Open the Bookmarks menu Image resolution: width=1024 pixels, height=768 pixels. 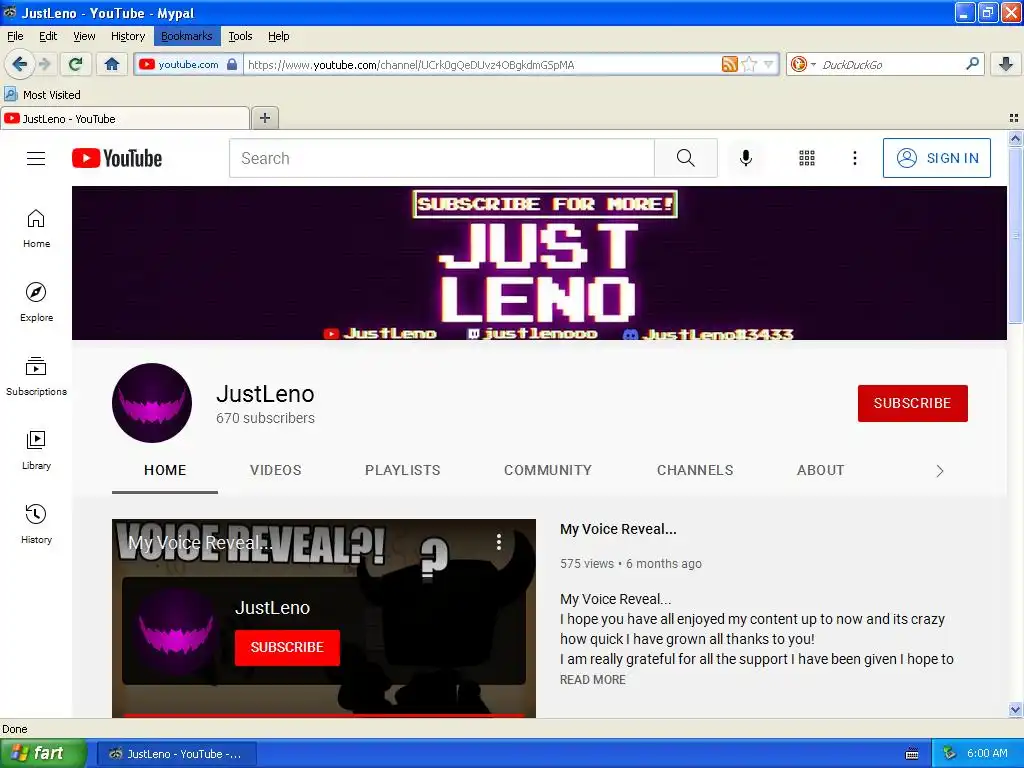coord(187,36)
